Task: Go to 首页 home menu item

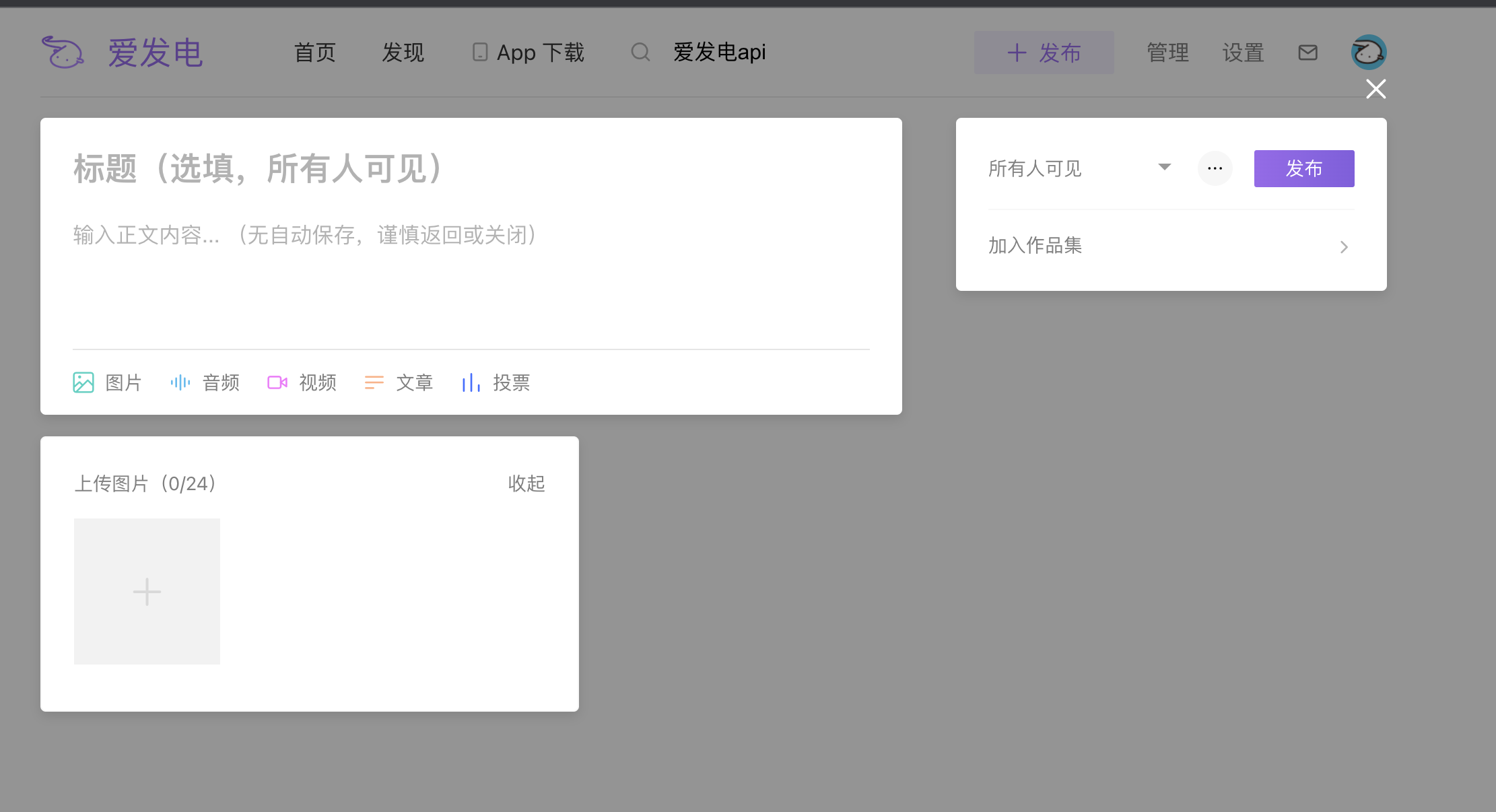Action: click(314, 53)
